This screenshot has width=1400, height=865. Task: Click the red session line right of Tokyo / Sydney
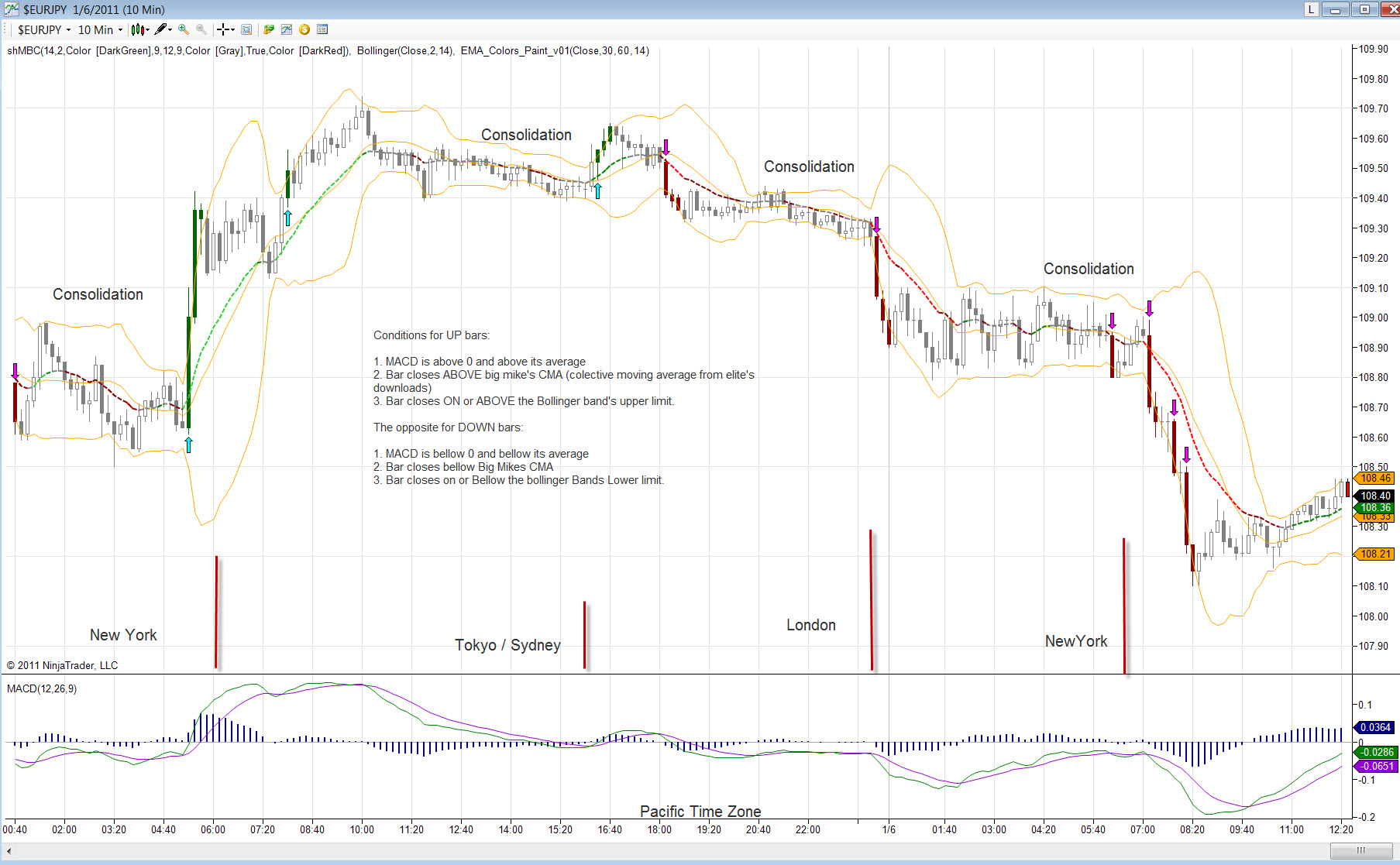[x=584, y=634]
